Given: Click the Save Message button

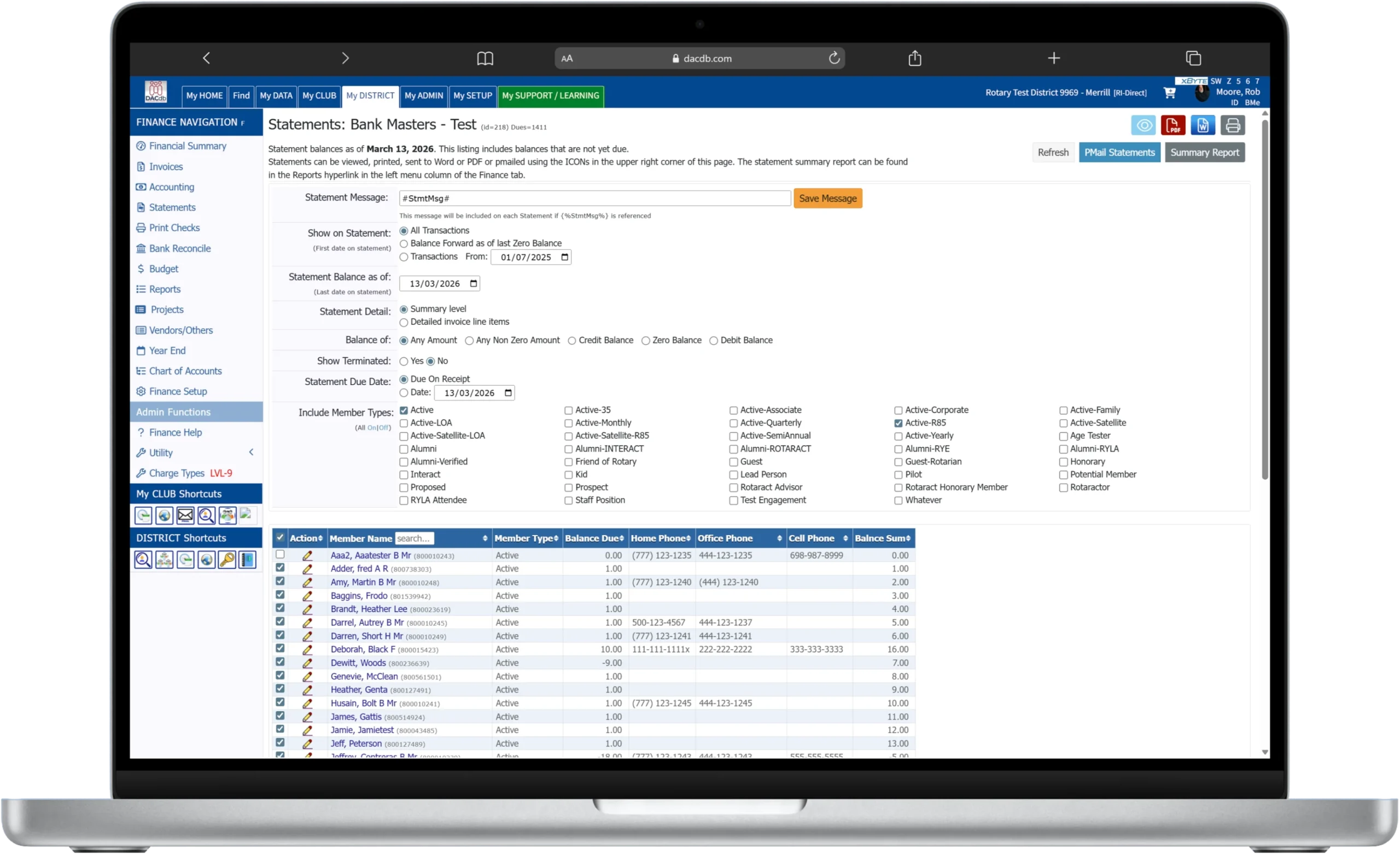Looking at the screenshot, I should (827, 199).
